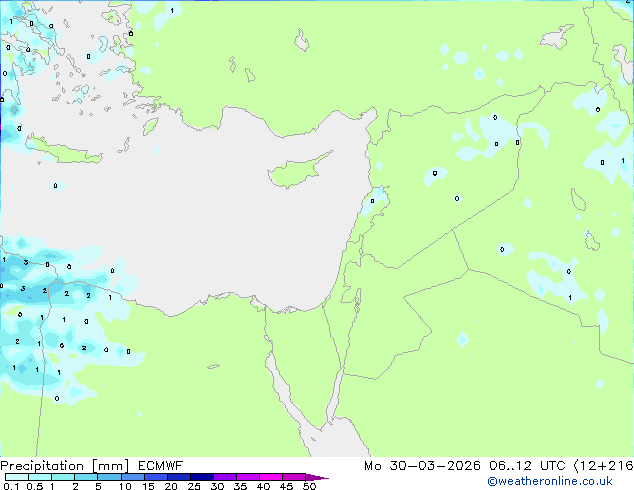Screen dimensions: 634x490
Task: Pick the 2–5 mm legend swatch
Action: (x=86, y=477)
